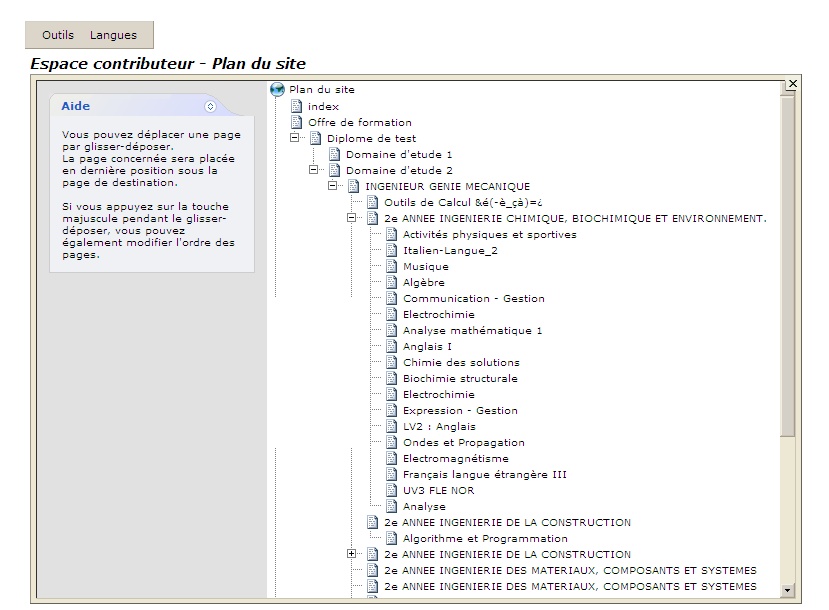Click the scrollbar down arrow in site tree

(788, 591)
